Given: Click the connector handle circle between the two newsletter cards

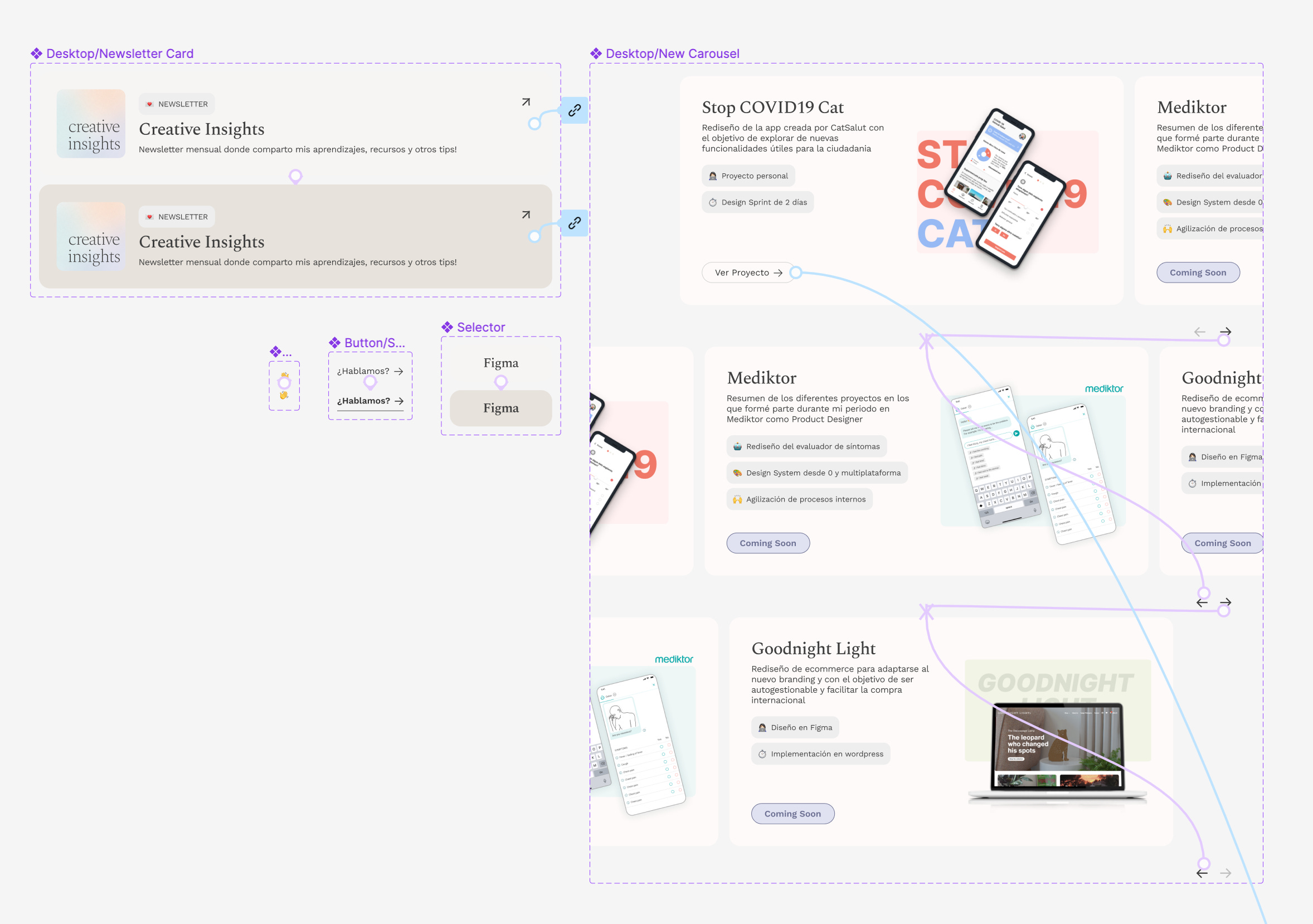Looking at the screenshot, I should [x=296, y=176].
